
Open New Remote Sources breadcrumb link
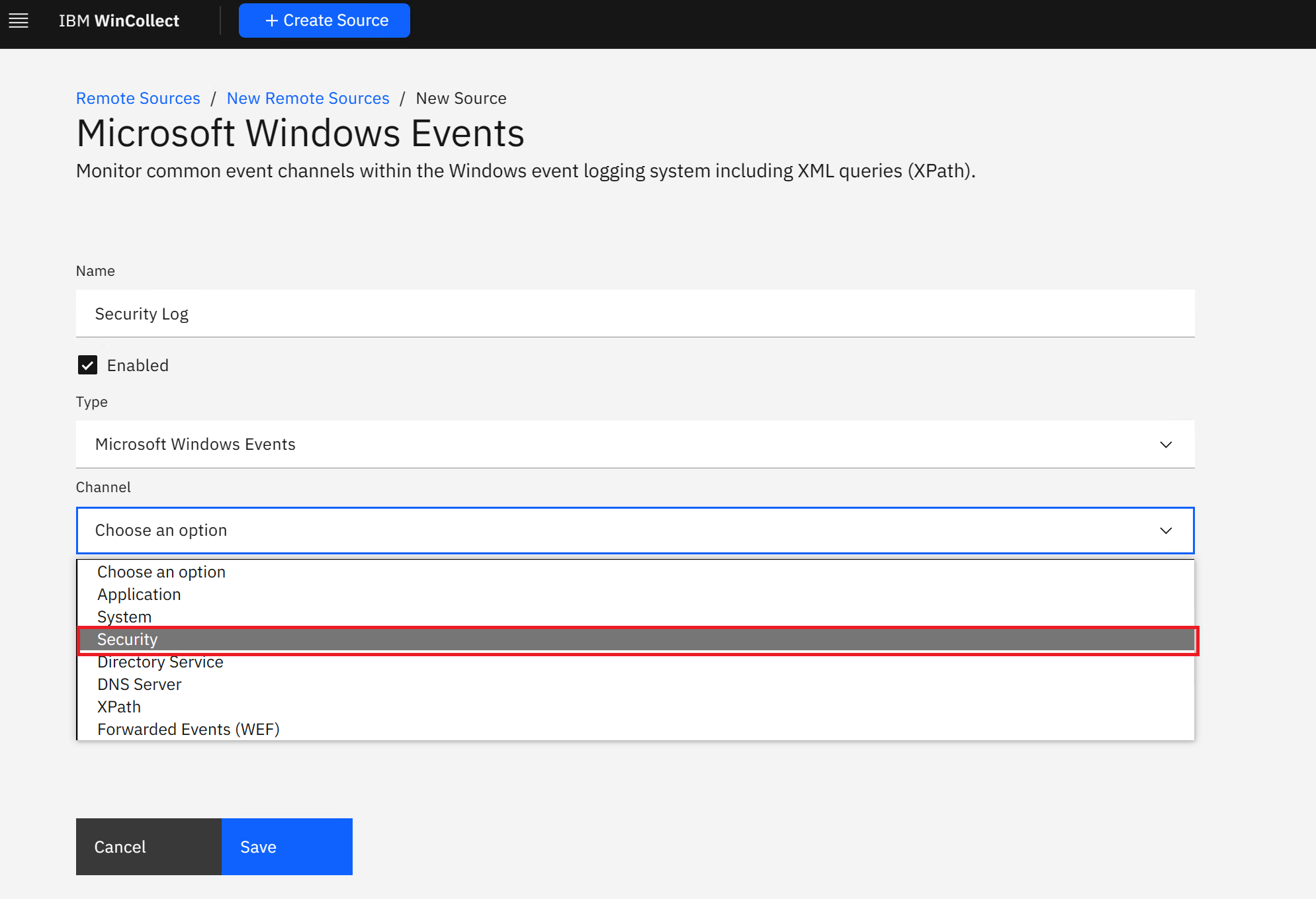click(x=308, y=98)
